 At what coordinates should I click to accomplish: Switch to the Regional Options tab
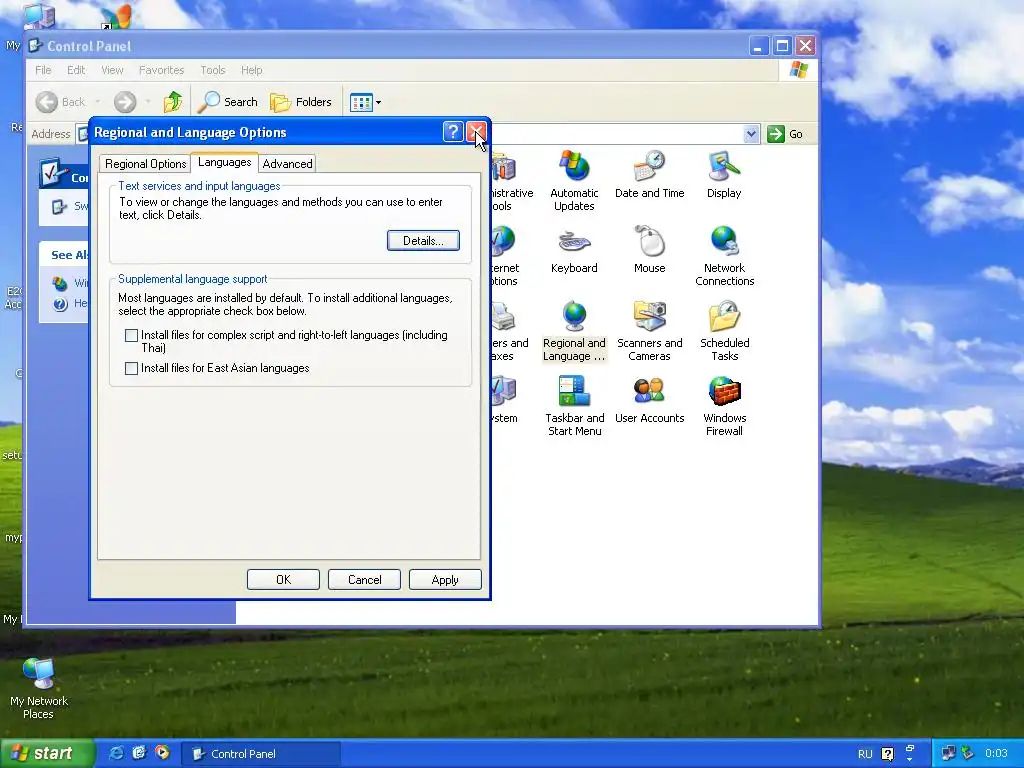coord(146,163)
